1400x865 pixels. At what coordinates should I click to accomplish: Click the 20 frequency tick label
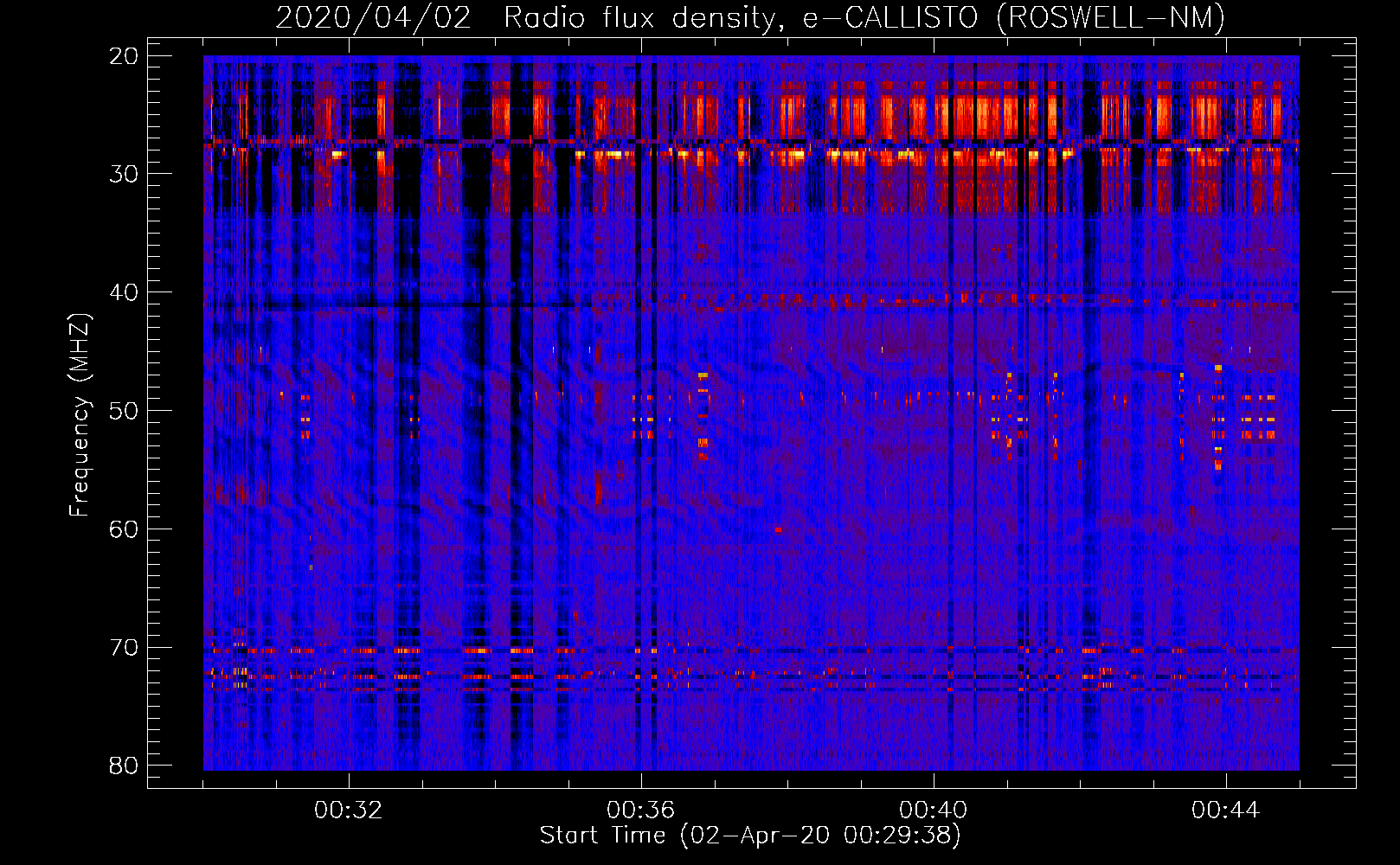tap(125, 56)
